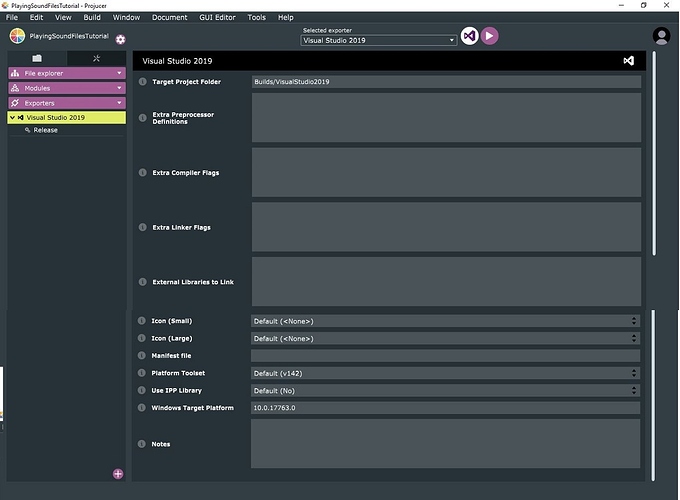Show info for Target Project Folder
680x500 pixels.
(x=142, y=82)
